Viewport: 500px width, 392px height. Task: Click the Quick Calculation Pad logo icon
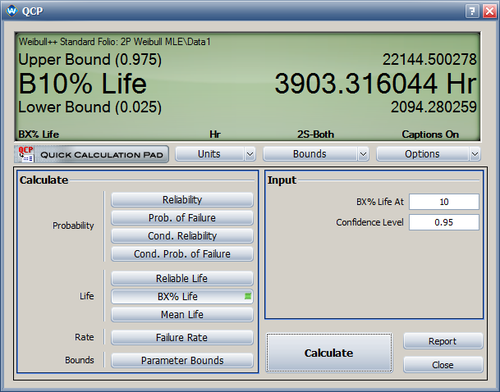pyautogui.click(x=26, y=154)
